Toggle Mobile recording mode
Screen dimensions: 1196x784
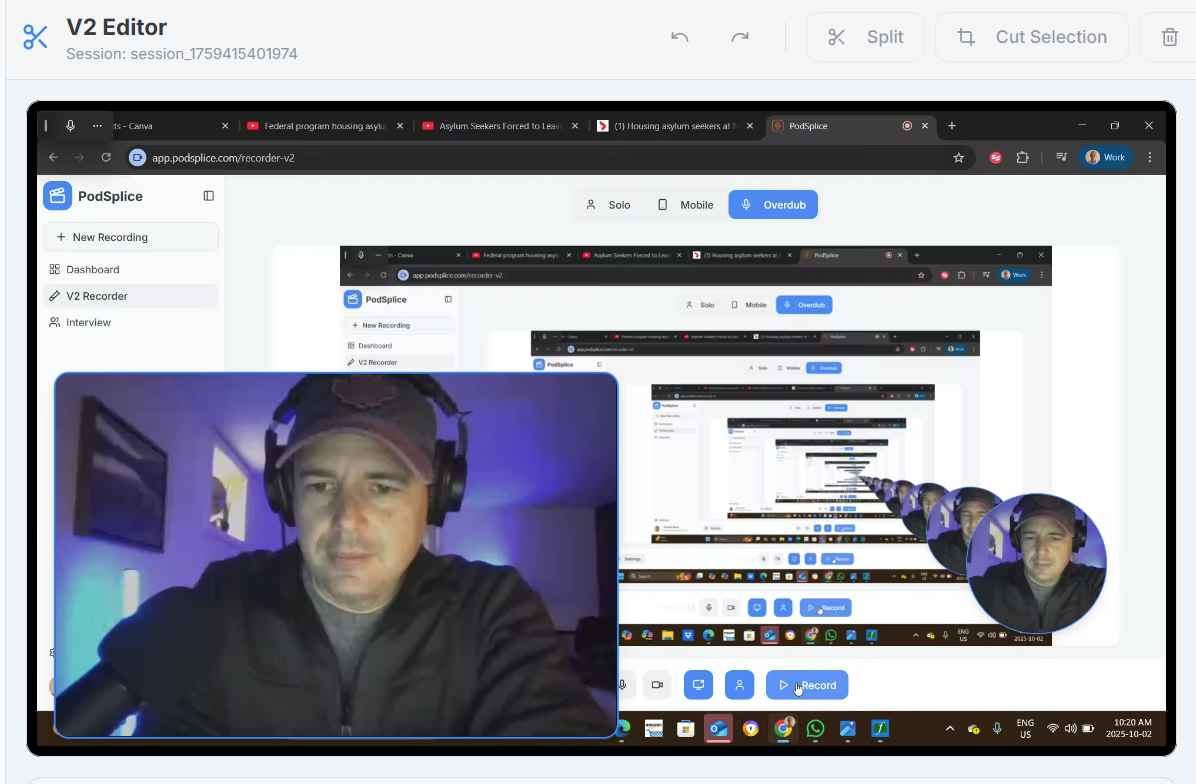(x=685, y=204)
